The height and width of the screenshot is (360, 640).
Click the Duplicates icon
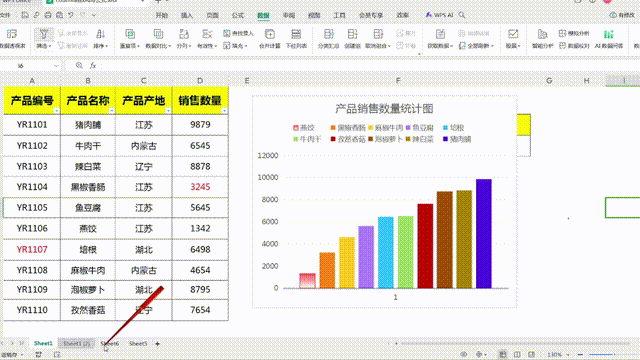point(130,34)
